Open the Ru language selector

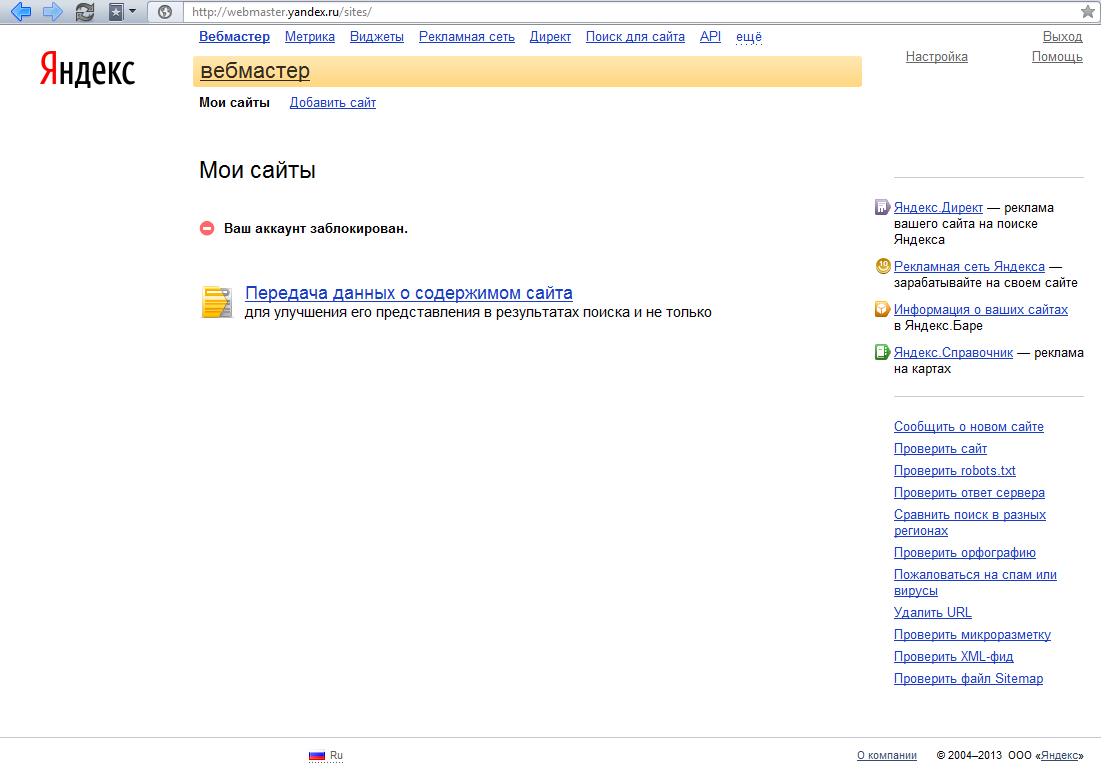coord(336,756)
